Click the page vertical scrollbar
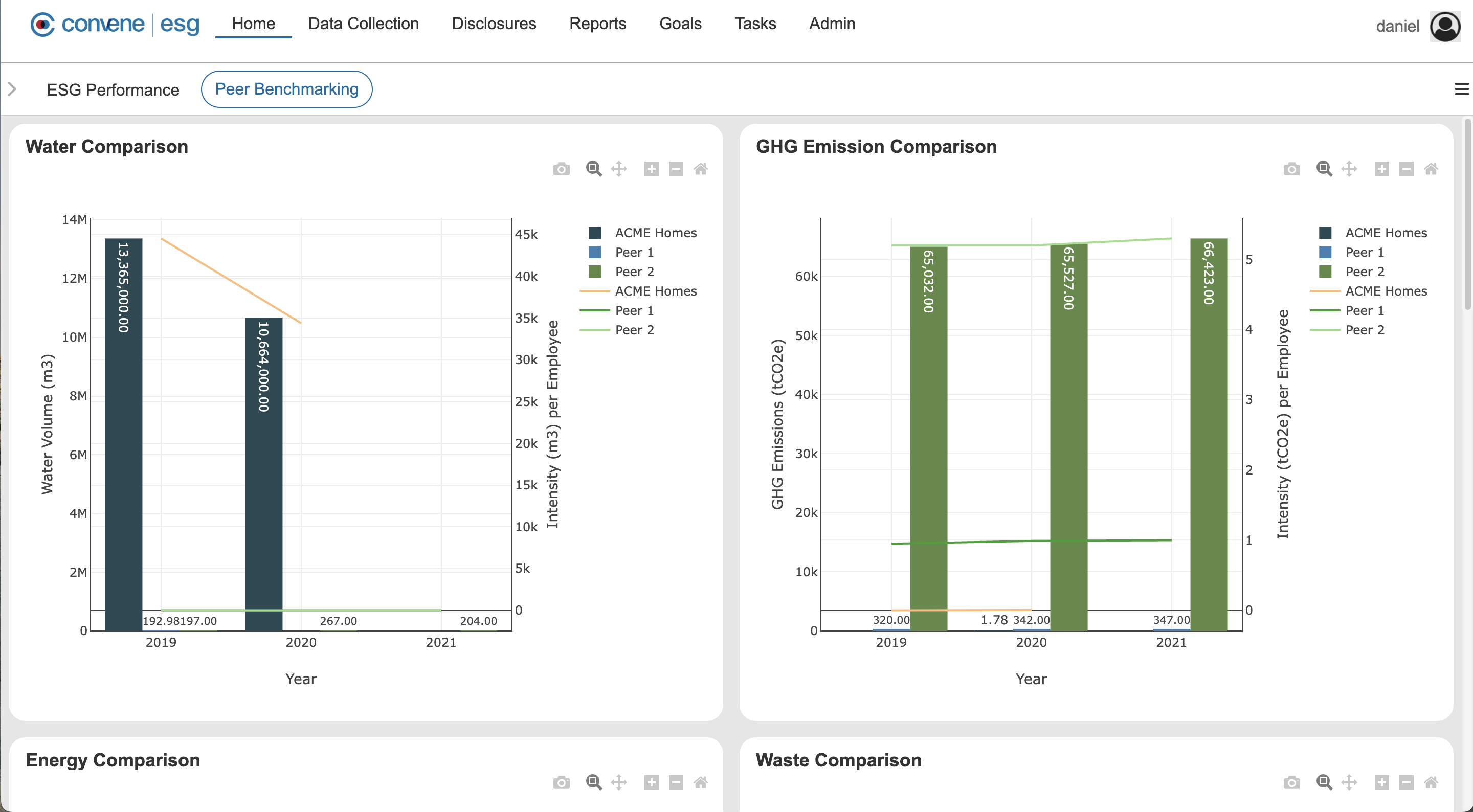The image size is (1473, 812). (1467, 214)
